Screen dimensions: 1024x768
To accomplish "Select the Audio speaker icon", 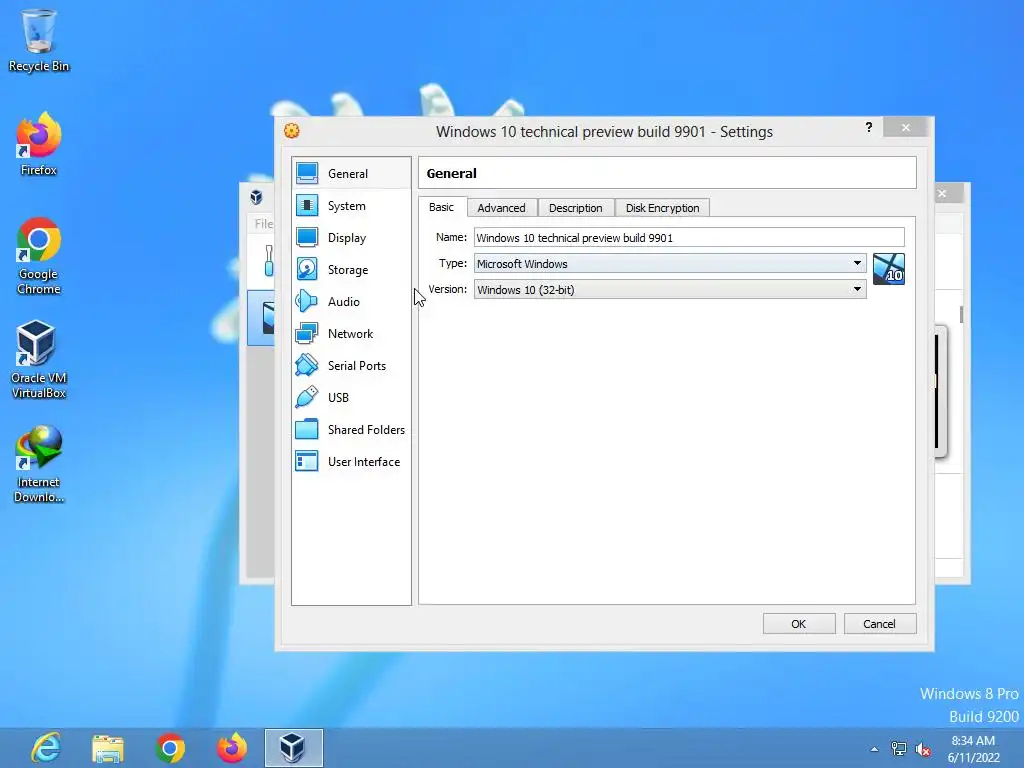I will [307, 302].
